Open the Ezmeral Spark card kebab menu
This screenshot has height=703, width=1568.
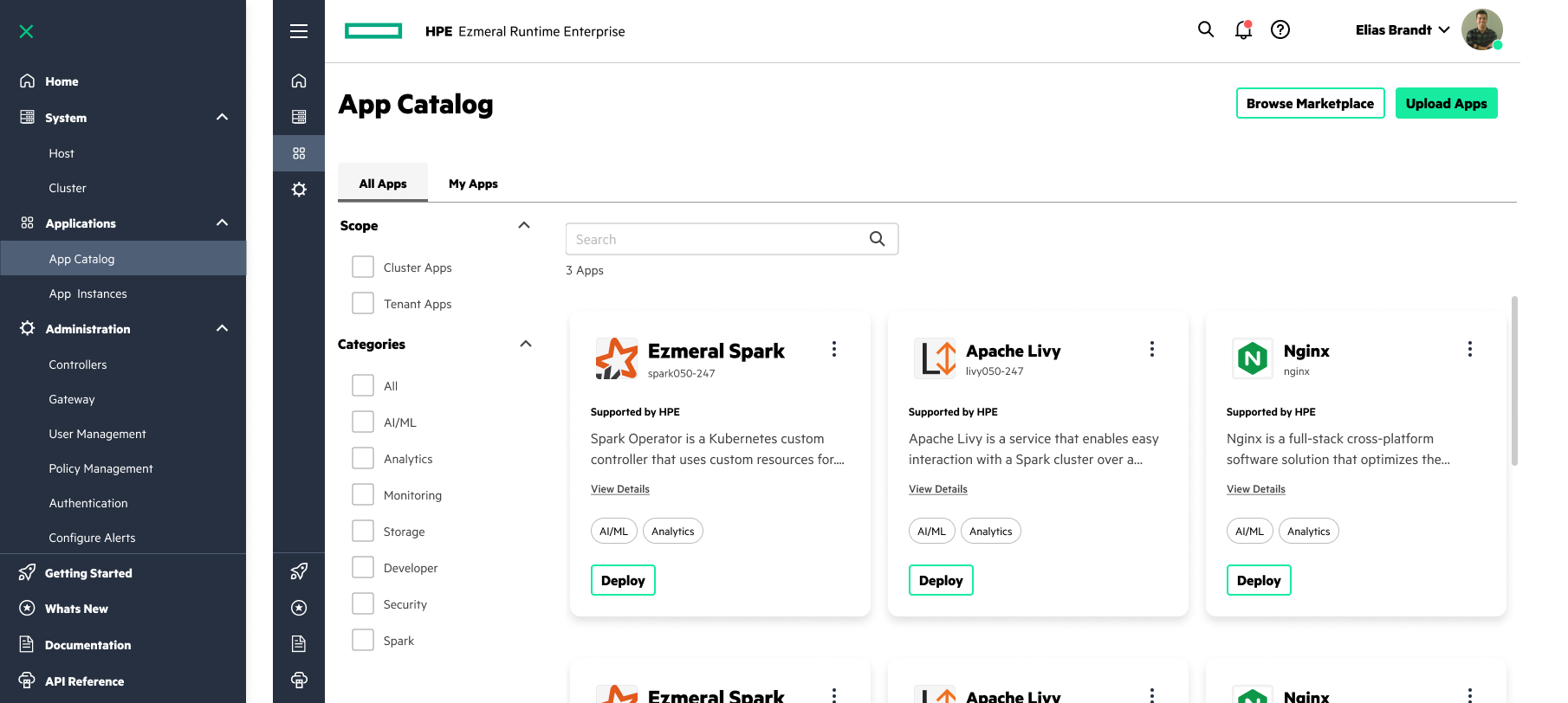click(x=834, y=349)
